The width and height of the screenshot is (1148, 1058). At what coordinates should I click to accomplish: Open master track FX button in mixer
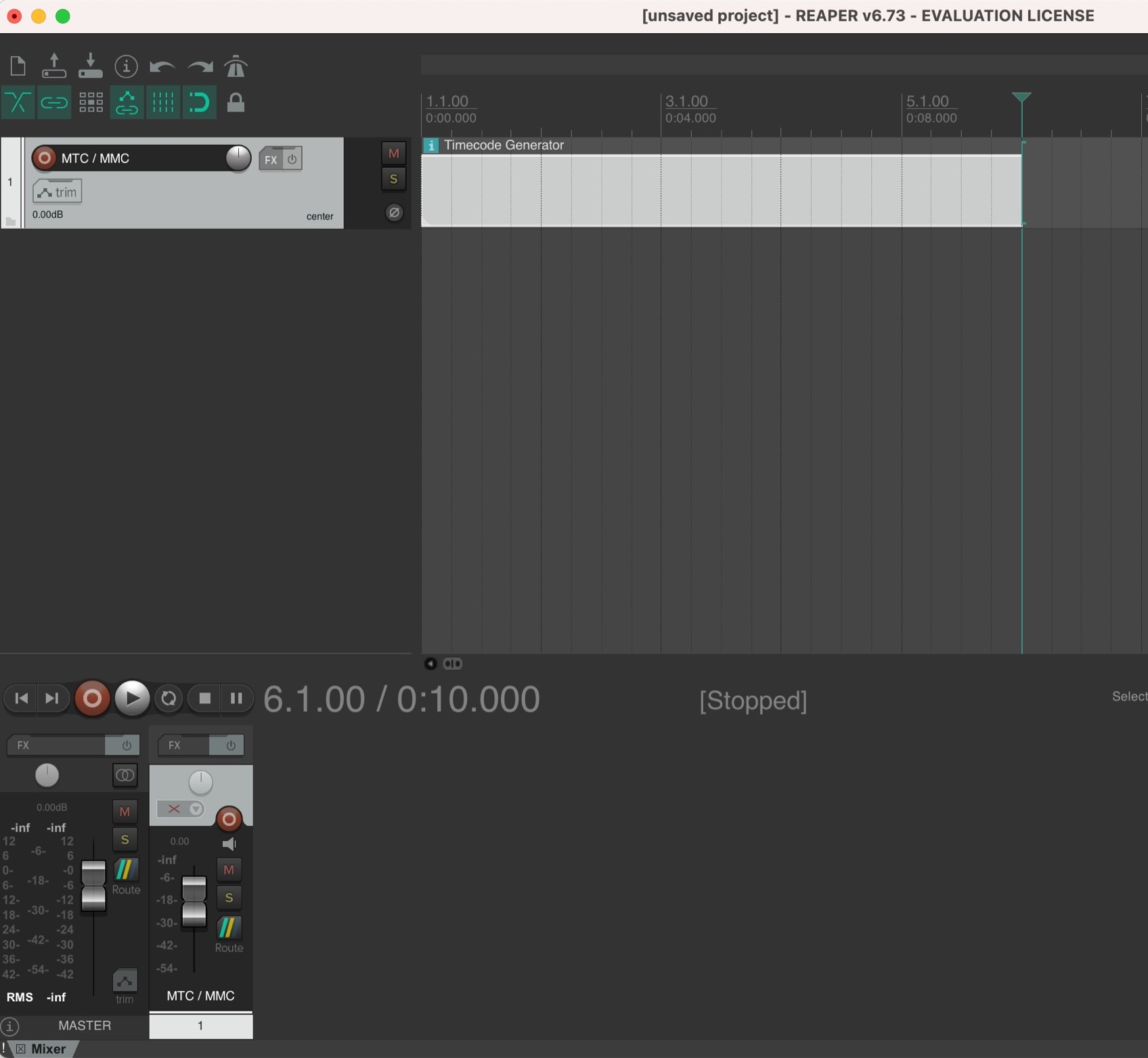(56, 745)
